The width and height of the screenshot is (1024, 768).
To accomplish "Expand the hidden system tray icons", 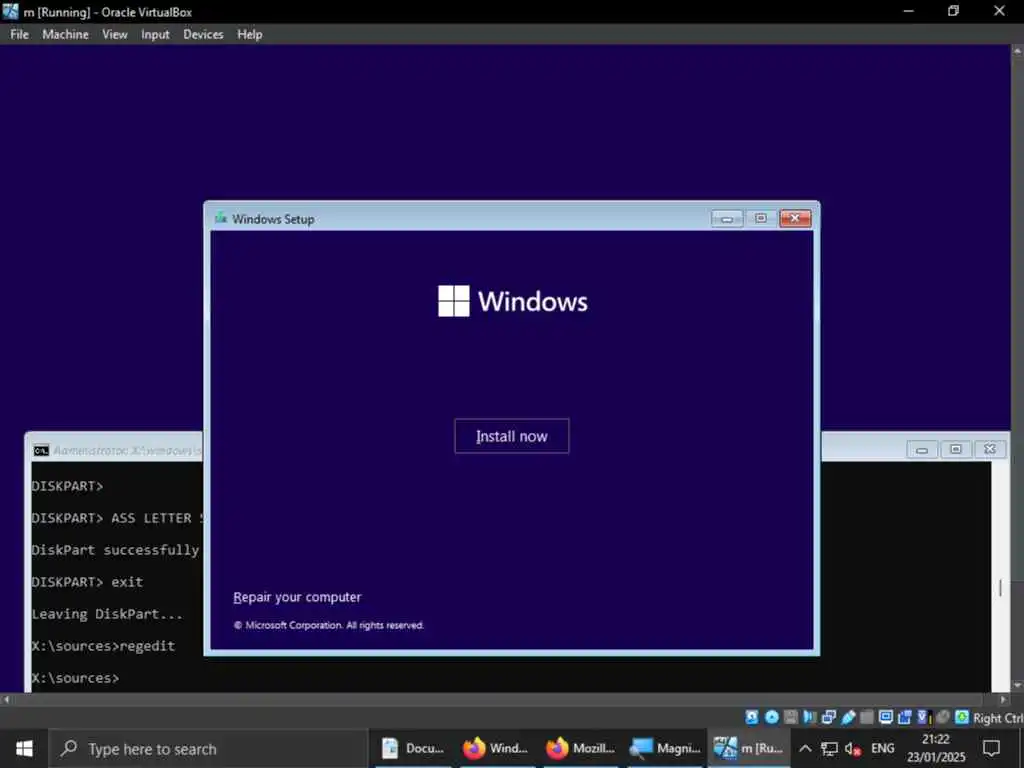I will coord(805,749).
